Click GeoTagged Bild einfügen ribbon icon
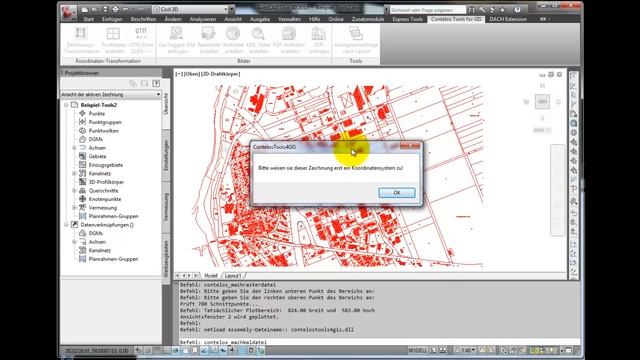640x360 pixels. pyautogui.click(x=177, y=40)
